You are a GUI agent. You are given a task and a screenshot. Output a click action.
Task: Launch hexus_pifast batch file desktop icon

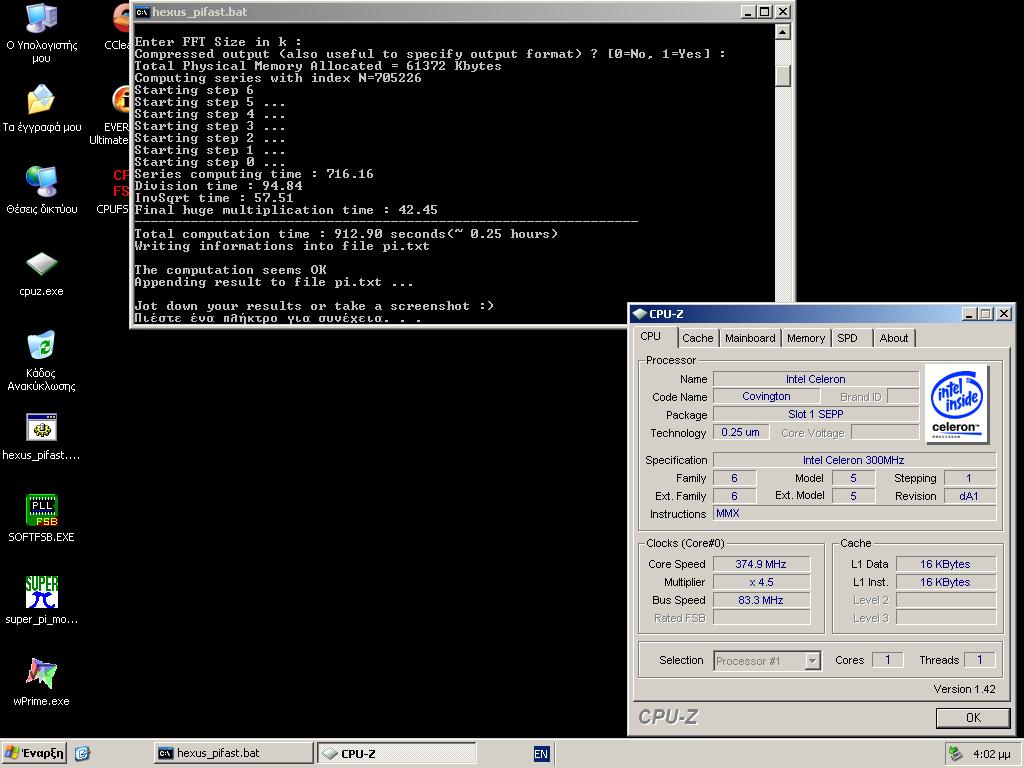click(41, 428)
